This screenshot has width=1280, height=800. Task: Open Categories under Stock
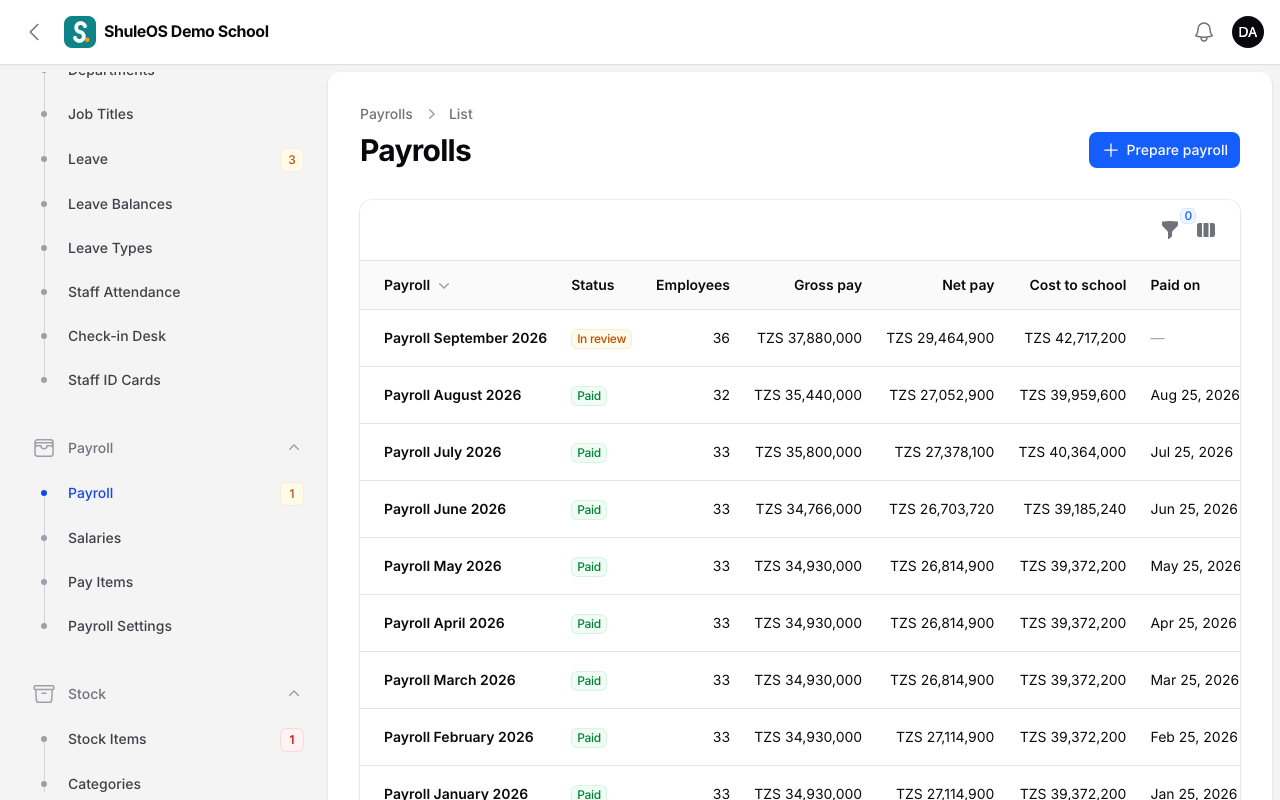tap(104, 784)
